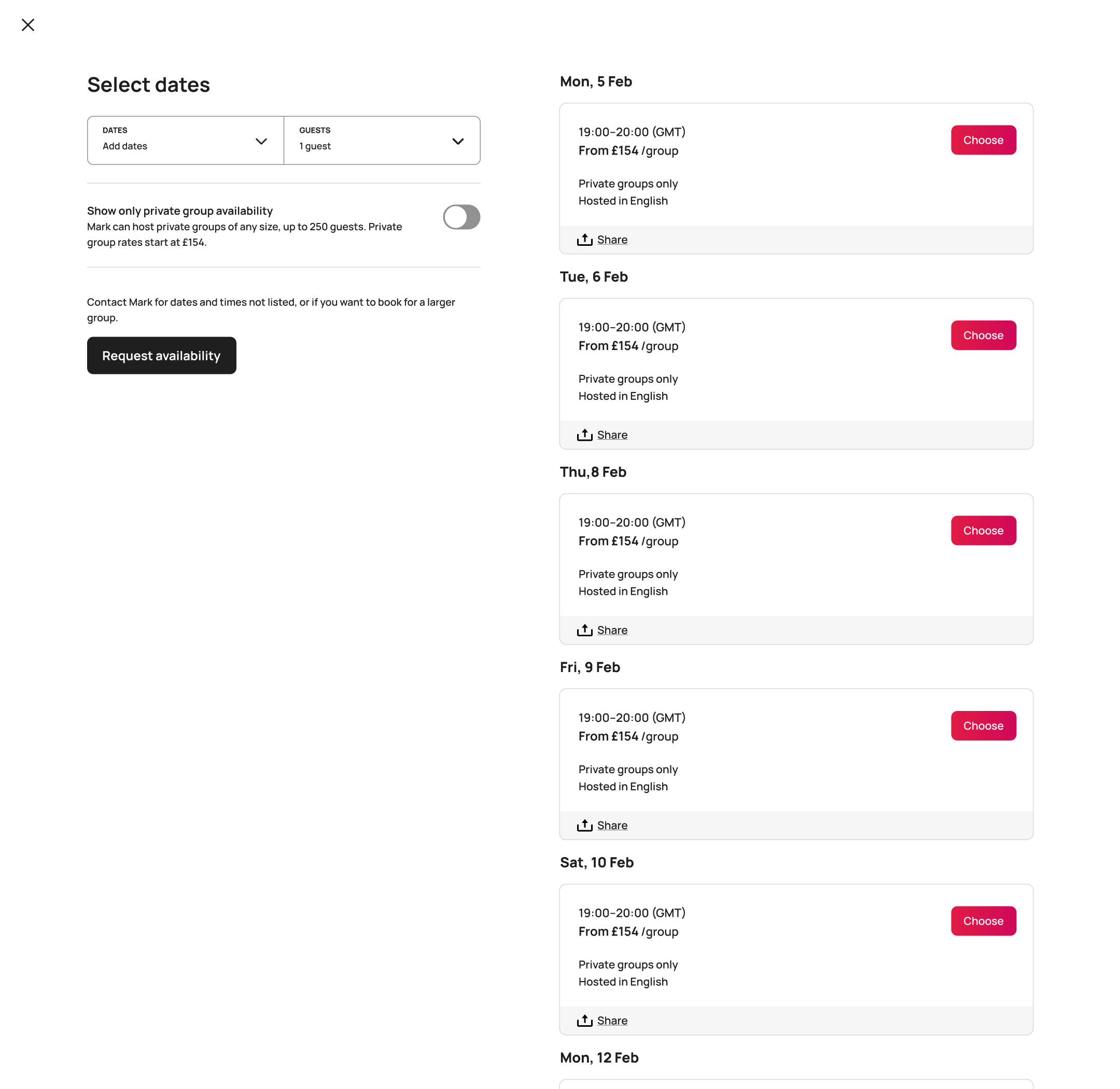Click the Share link under Mon, 5 Feb

point(612,240)
